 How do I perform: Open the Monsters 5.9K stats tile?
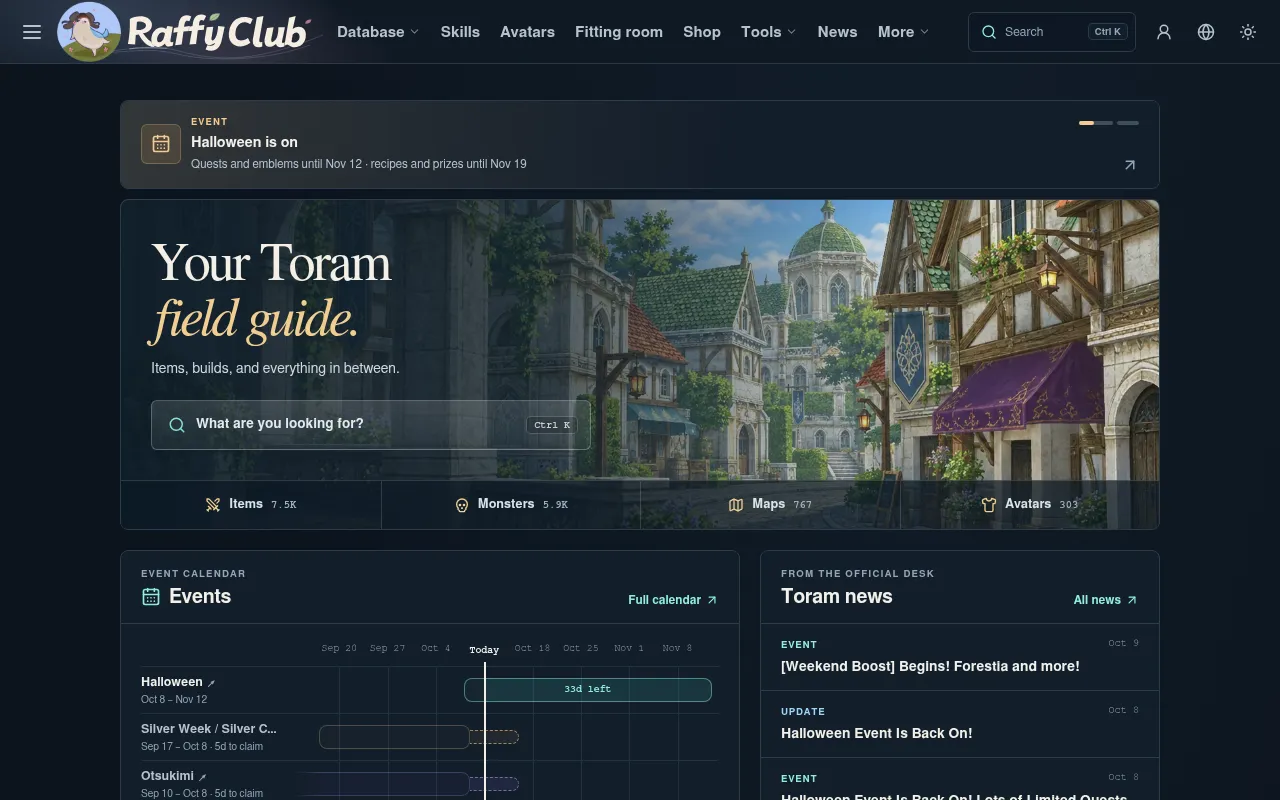click(x=511, y=505)
